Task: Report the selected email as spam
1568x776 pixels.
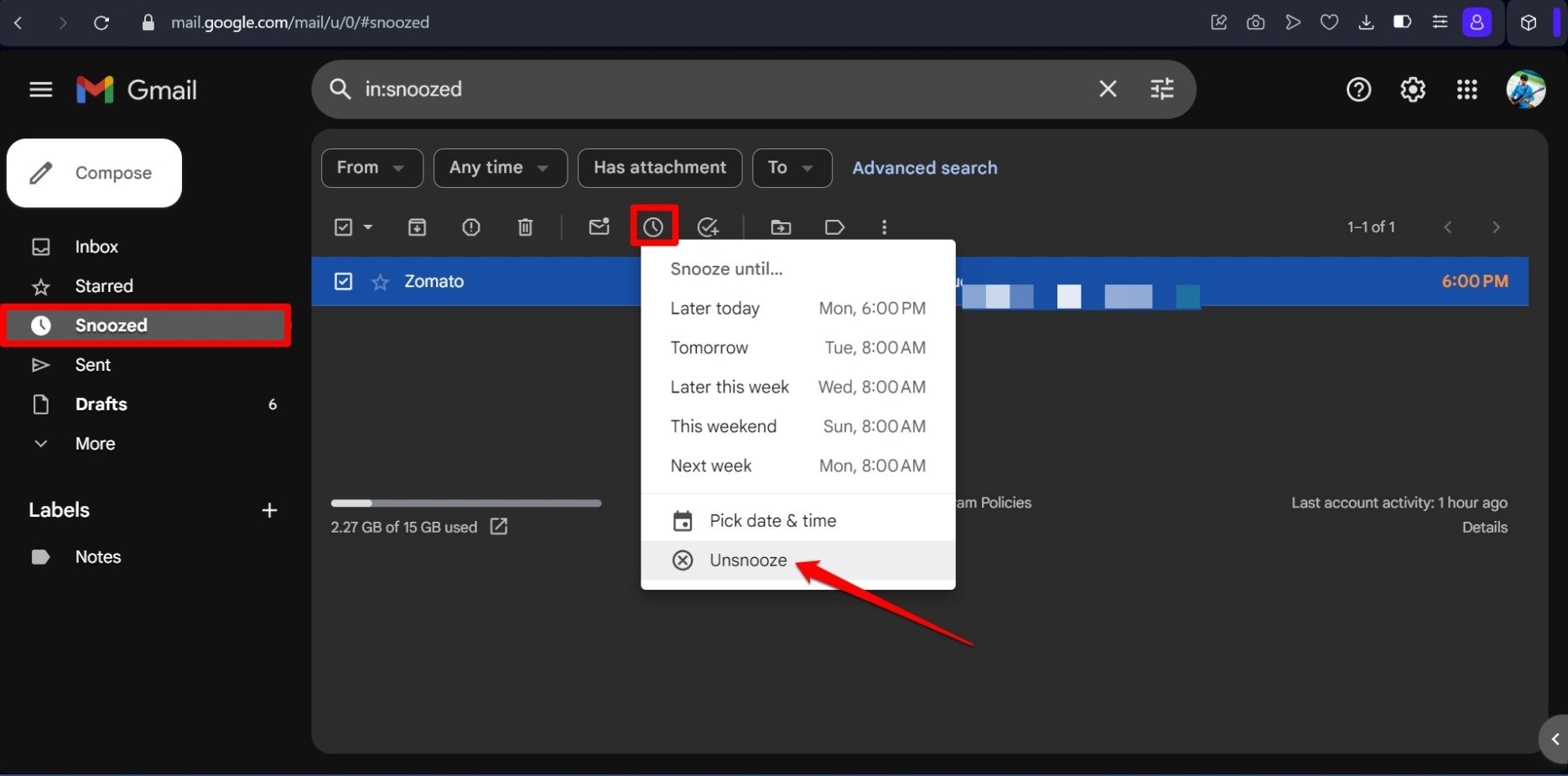Action: 470,227
